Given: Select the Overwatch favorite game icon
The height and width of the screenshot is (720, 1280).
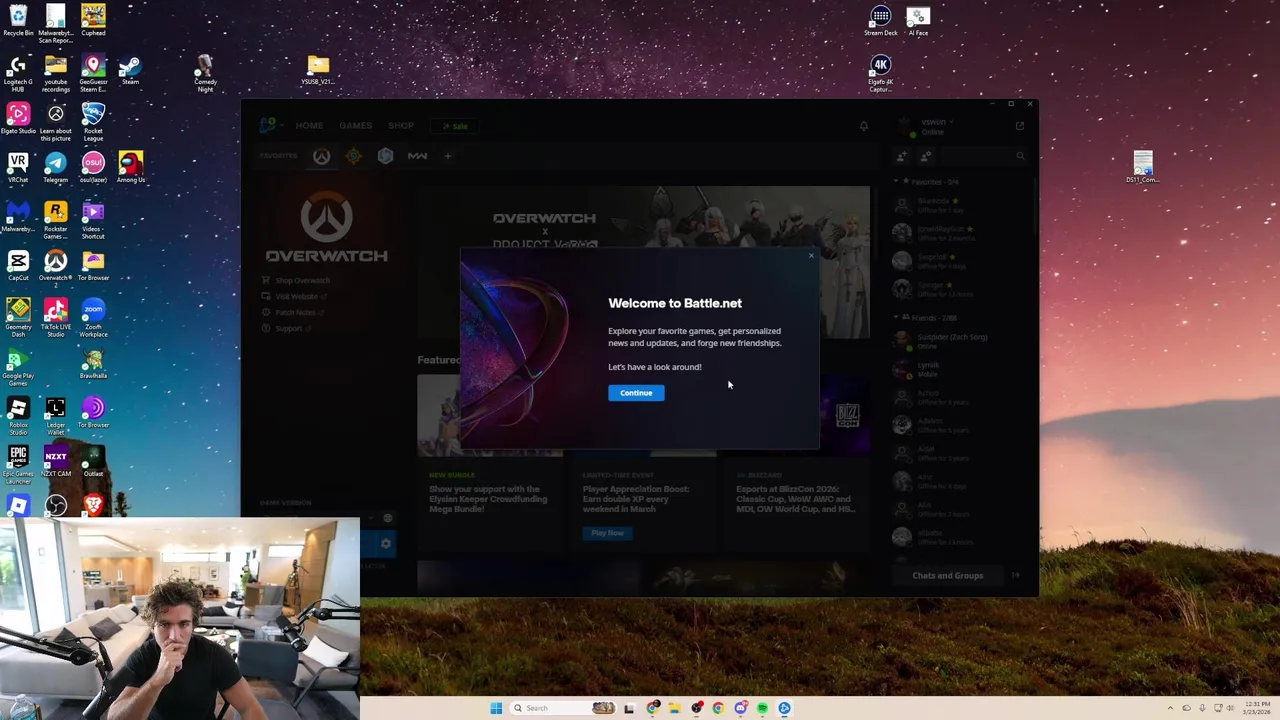Looking at the screenshot, I should coord(321,156).
